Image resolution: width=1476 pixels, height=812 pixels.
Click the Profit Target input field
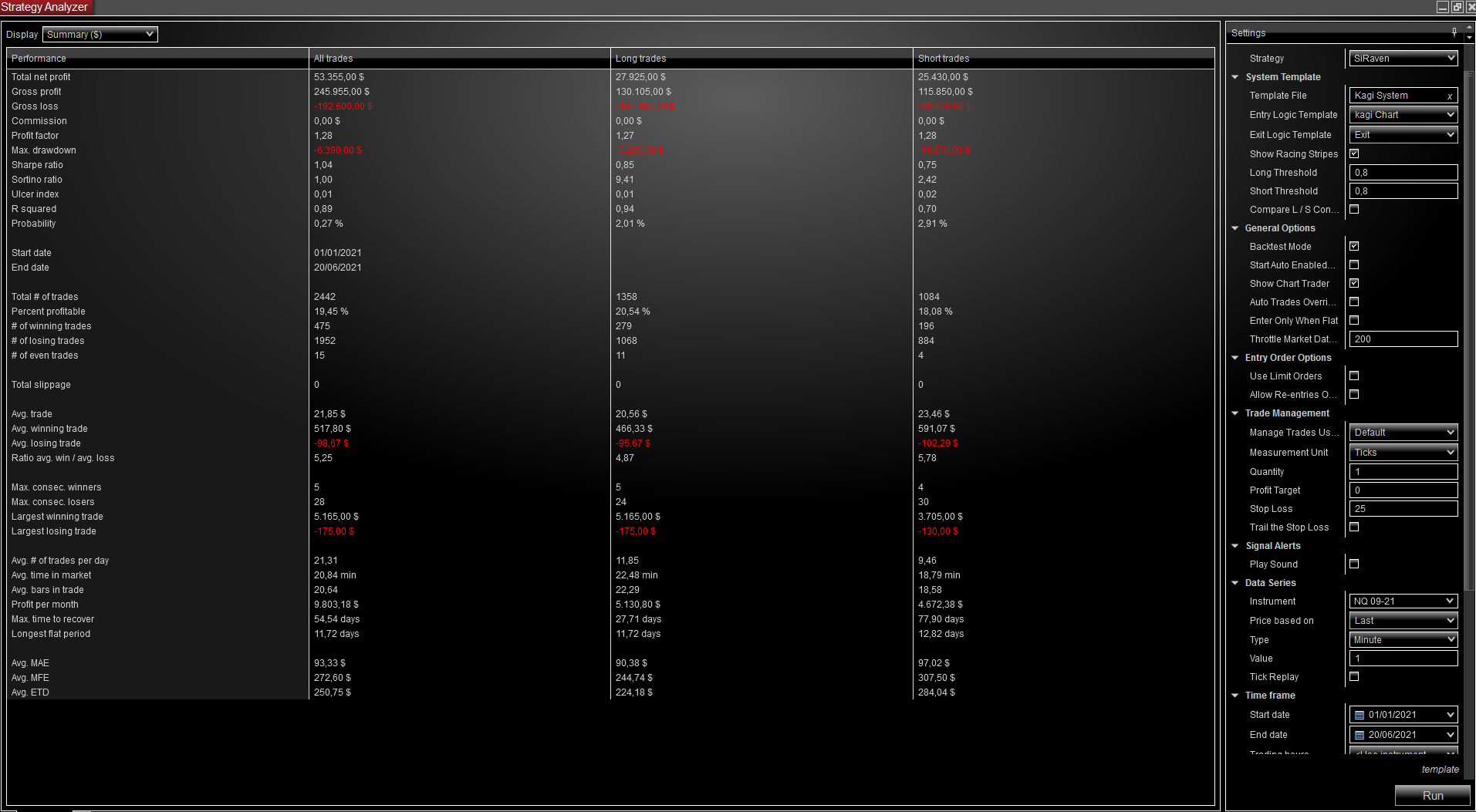coord(1403,490)
